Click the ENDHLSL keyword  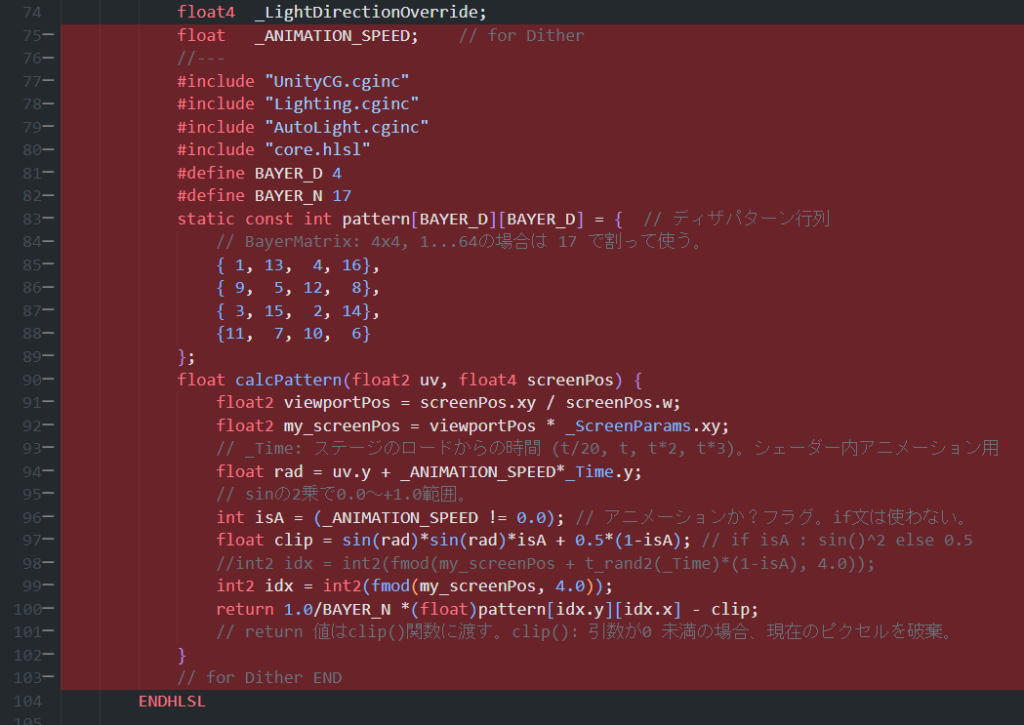click(172, 701)
